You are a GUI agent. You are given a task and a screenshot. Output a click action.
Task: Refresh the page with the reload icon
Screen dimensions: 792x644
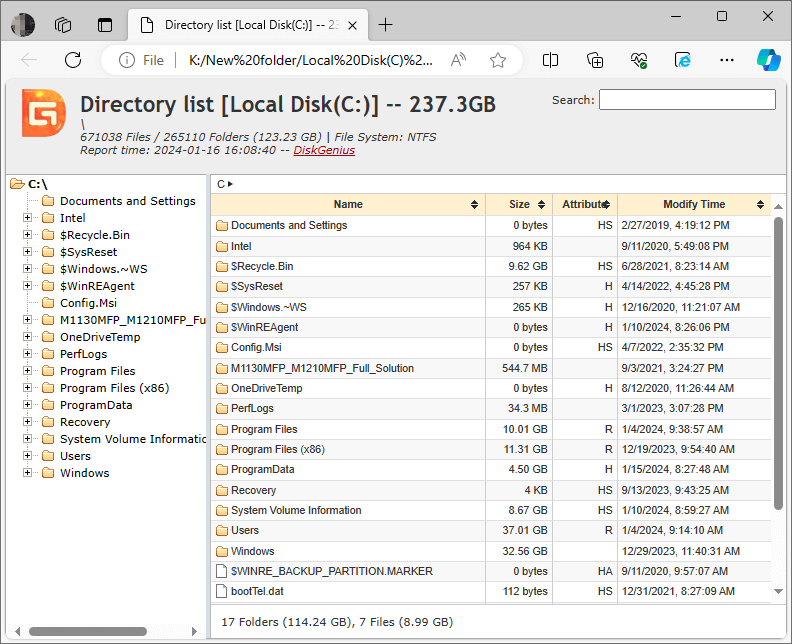pyautogui.click(x=73, y=60)
